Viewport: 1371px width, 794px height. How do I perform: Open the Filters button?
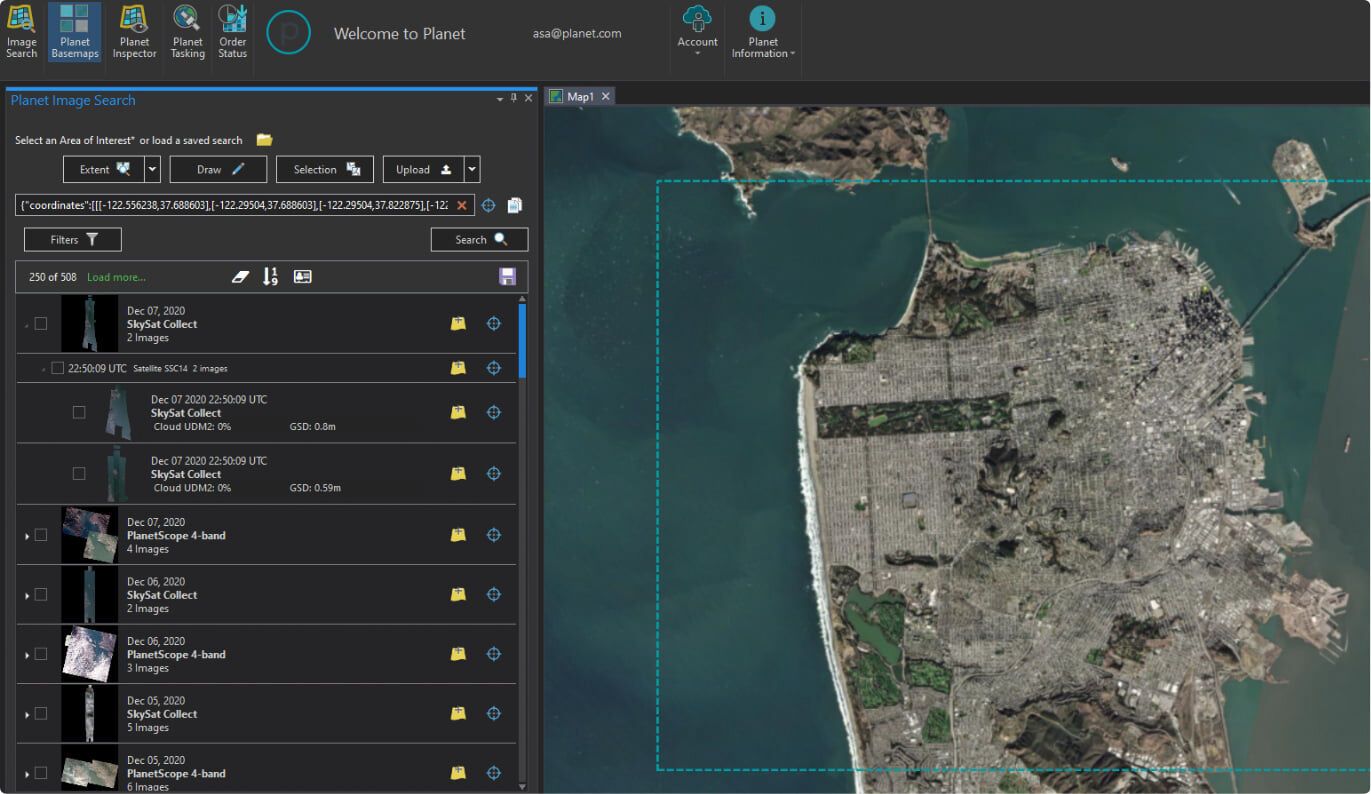click(73, 239)
